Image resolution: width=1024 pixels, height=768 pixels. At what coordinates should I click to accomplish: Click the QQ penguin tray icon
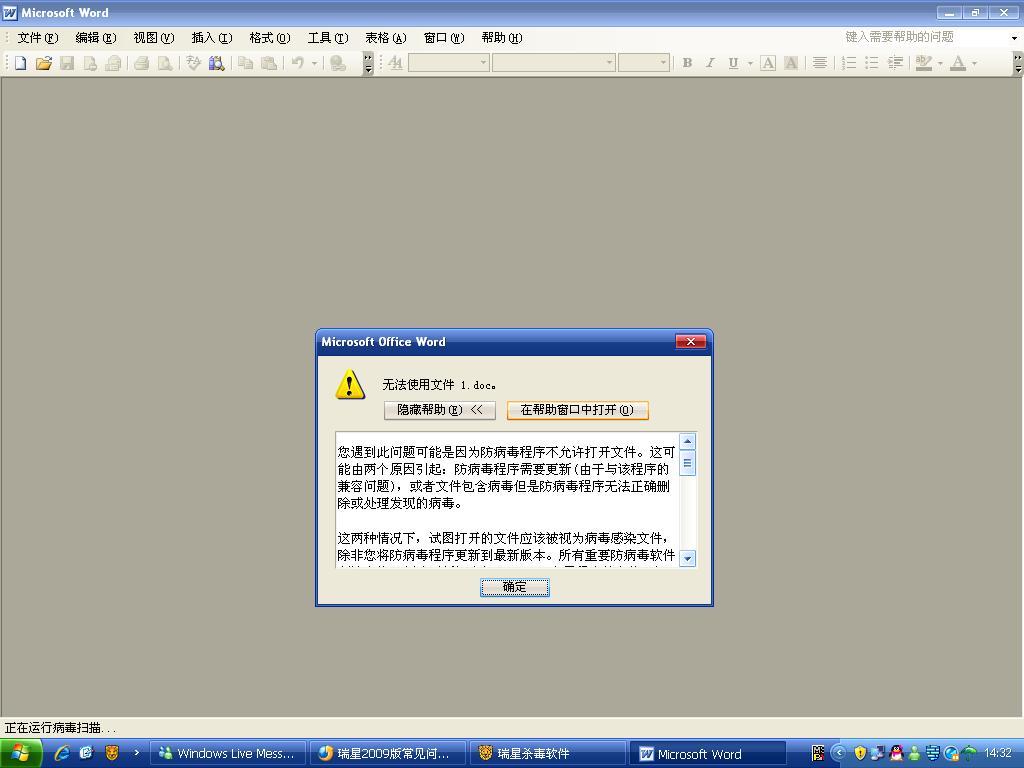pyautogui.click(x=896, y=753)
